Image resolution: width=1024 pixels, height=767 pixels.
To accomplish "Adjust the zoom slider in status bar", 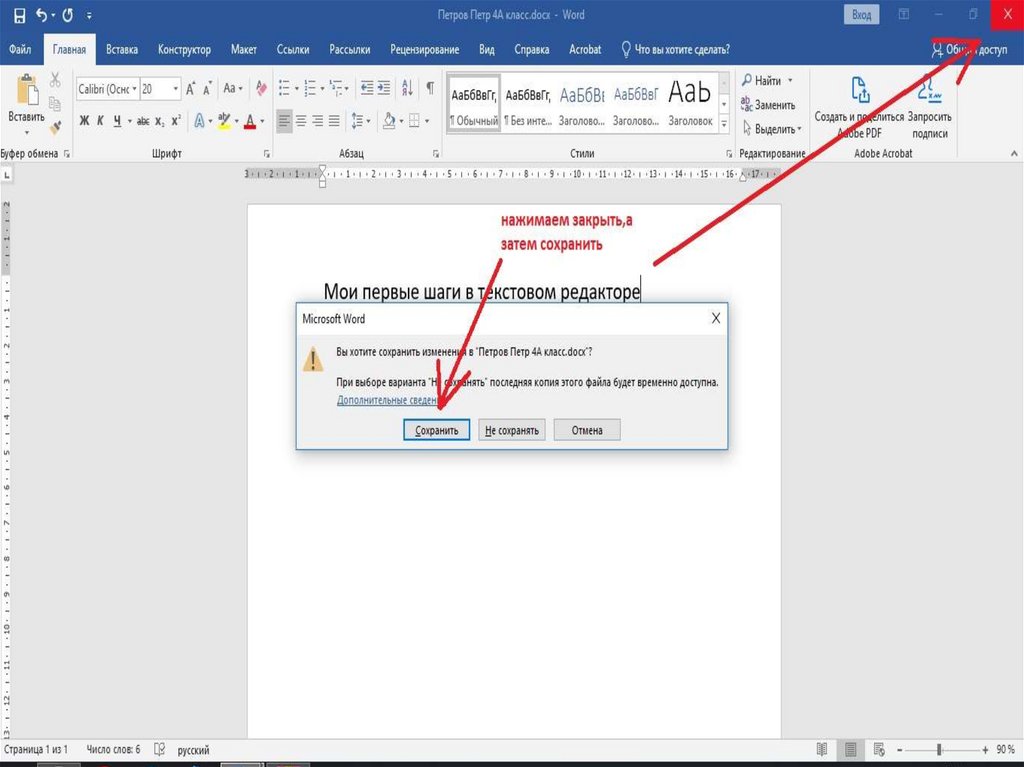I will [939, 750].
